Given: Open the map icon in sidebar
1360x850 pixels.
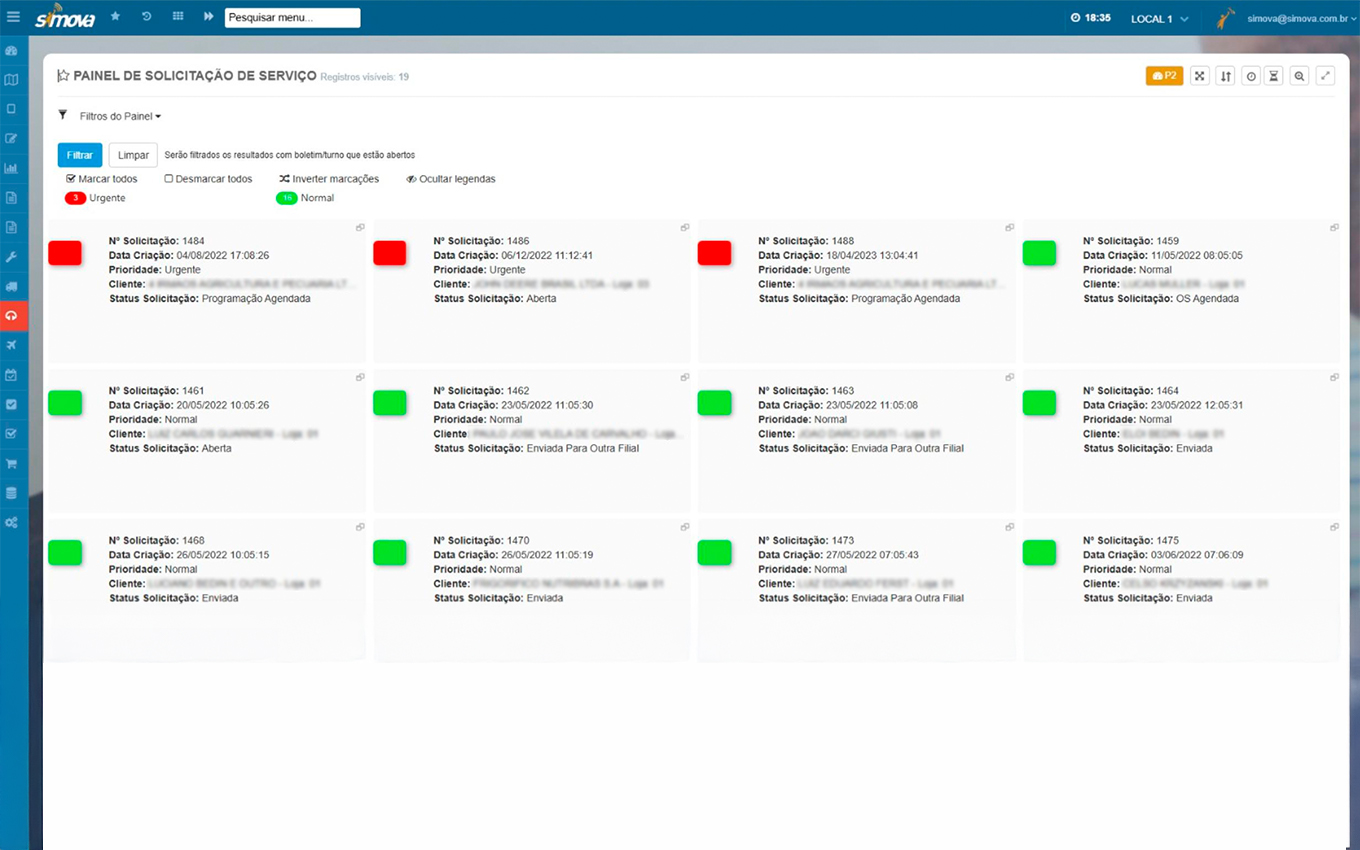Looking at the screenshot, I should click(11, 80).
